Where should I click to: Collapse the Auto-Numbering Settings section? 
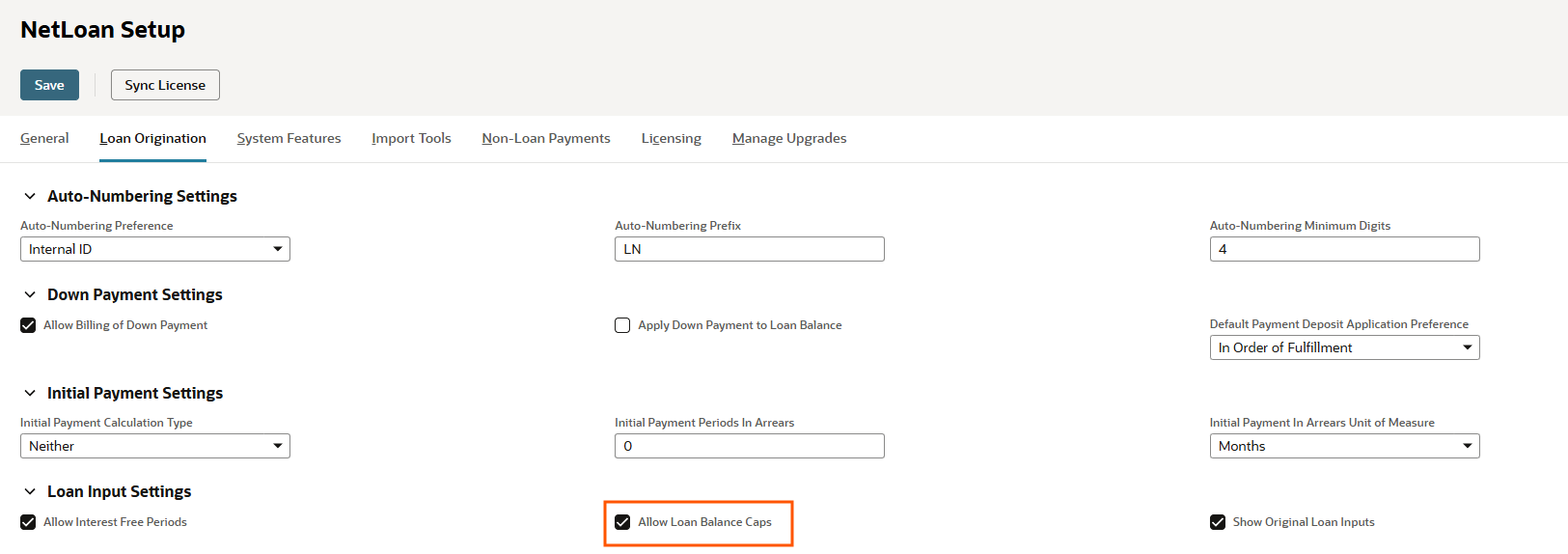30,196
